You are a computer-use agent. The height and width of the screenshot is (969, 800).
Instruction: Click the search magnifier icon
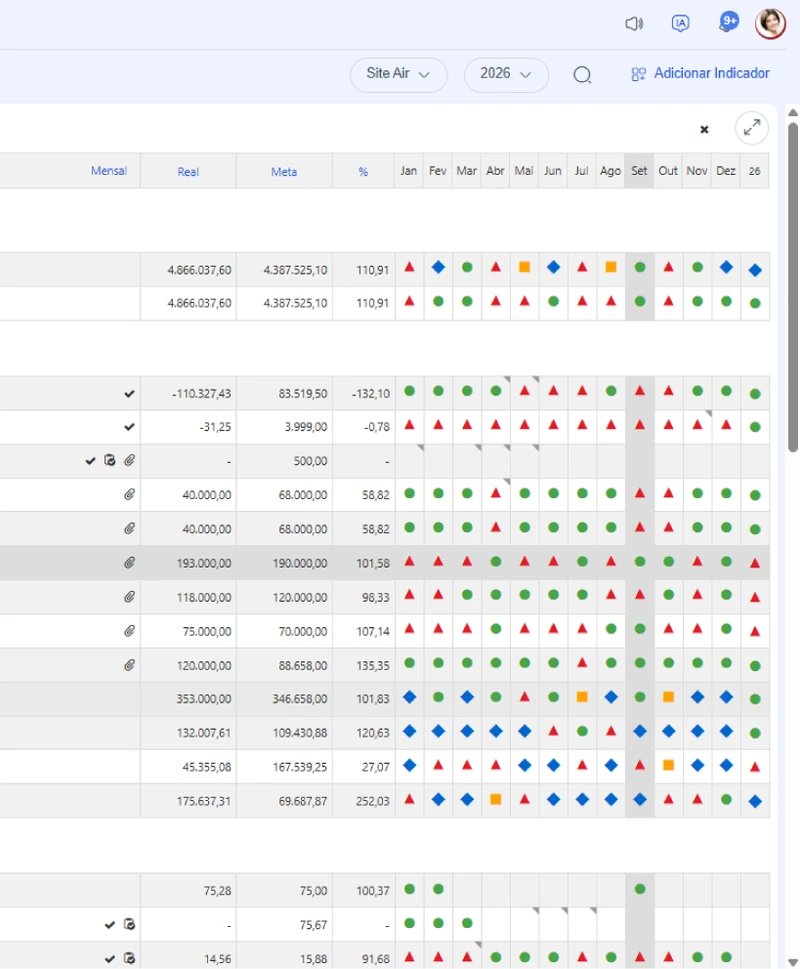click(x=582, y=75)
